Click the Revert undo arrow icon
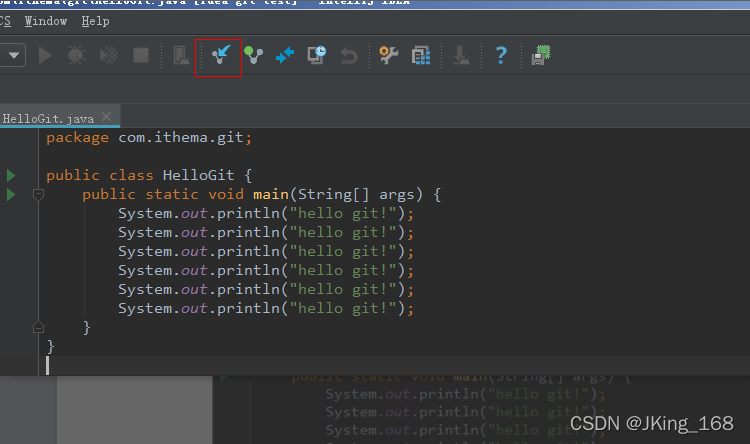 [349, 56]
